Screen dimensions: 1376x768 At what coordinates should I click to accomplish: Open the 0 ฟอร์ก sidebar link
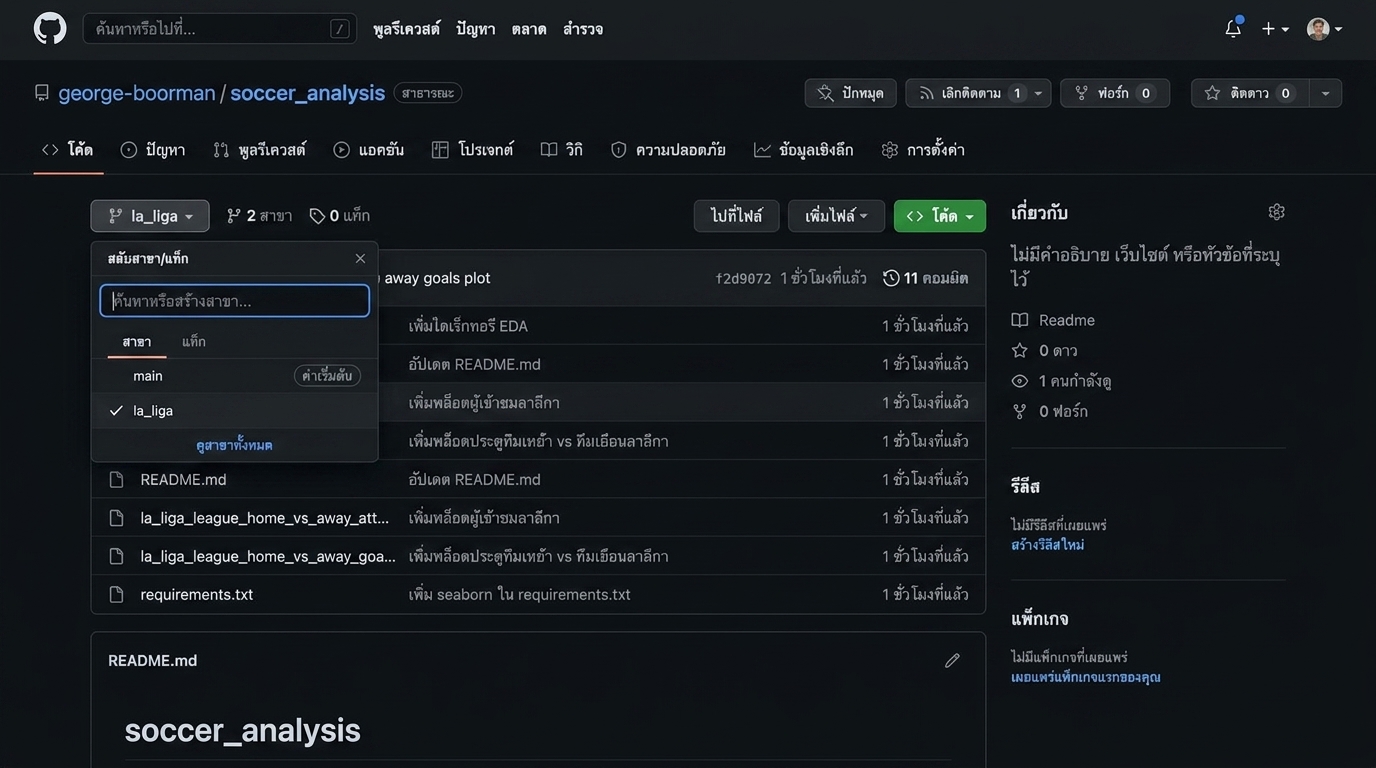tap(1064, 412)
